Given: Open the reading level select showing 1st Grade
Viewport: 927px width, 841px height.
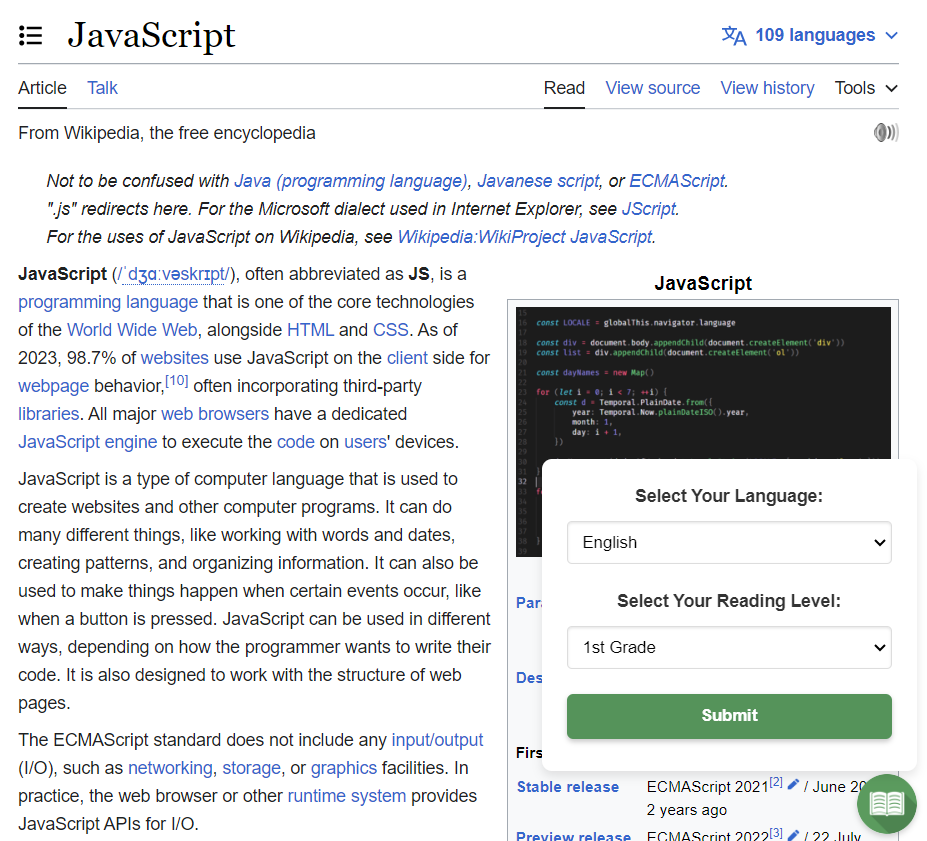Looking at the screenshot, I should coord(729,648).
